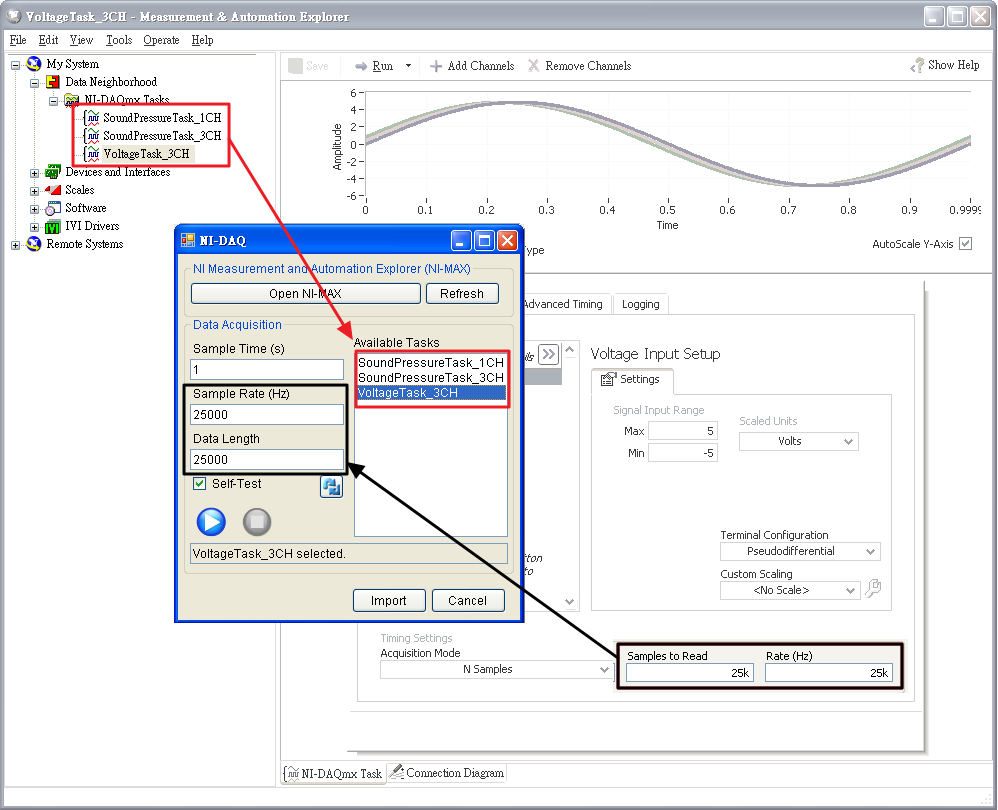Click the Import button
Image resolution: width=998 pixels, height=810 pixels.
tap(389, 601)
